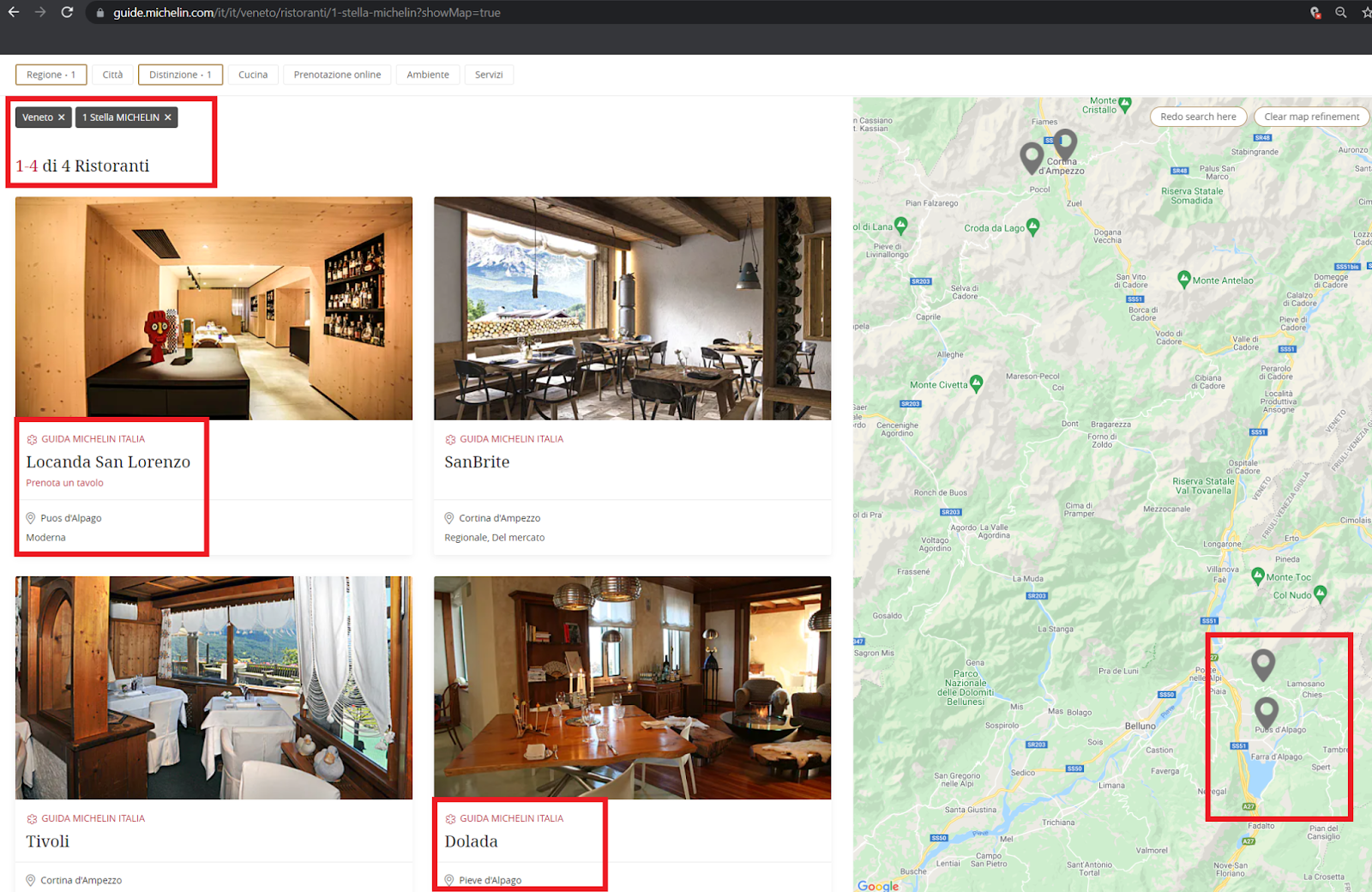1372x892 pixels.
Task: Open the Locanda San Lorenzo photo
Action: (214, 309)
